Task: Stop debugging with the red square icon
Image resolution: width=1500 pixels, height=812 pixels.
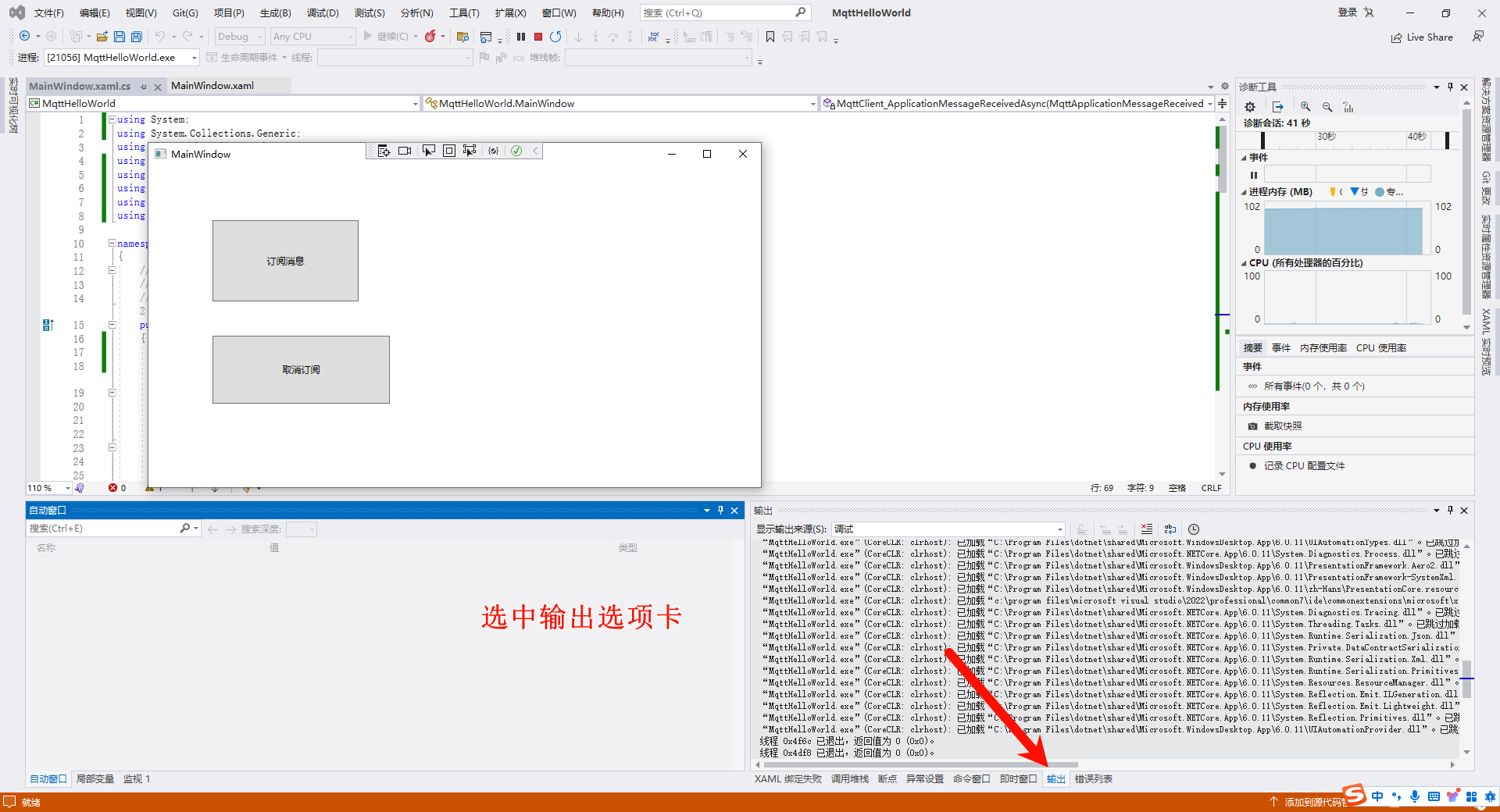Action: click(x=538, y=36)
